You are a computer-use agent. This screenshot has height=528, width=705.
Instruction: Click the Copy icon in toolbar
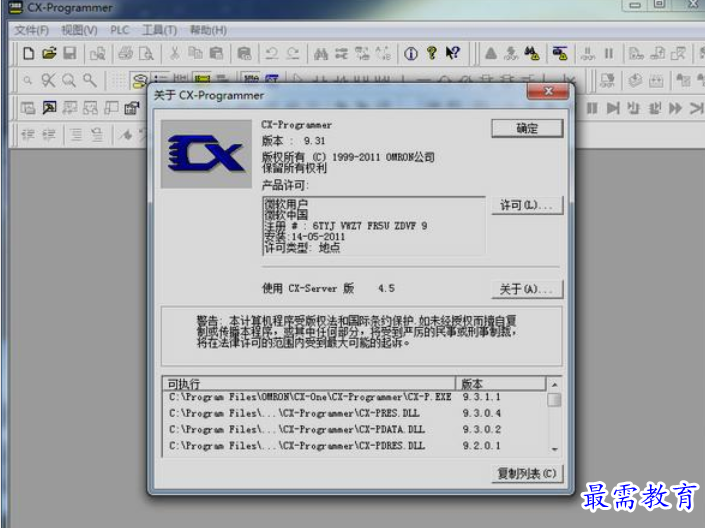point(195,53)
